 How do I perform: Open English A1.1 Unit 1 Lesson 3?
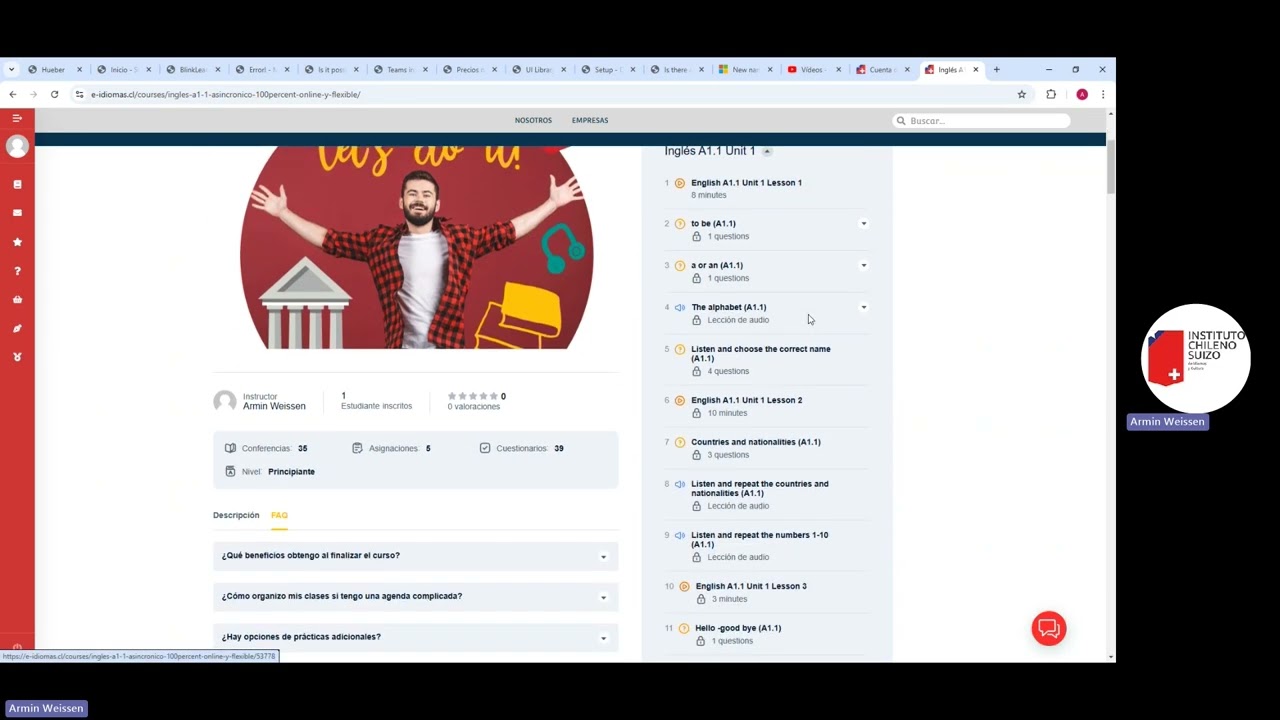coord(751,586)
